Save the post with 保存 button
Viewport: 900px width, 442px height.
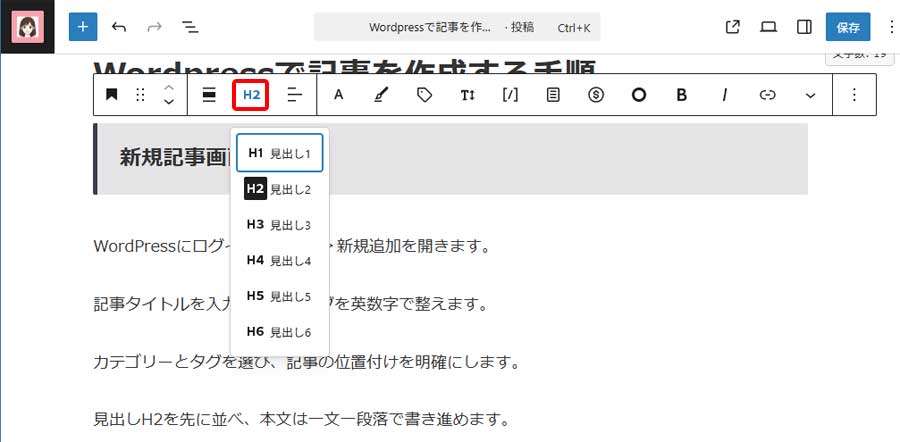tap(848, 28)
